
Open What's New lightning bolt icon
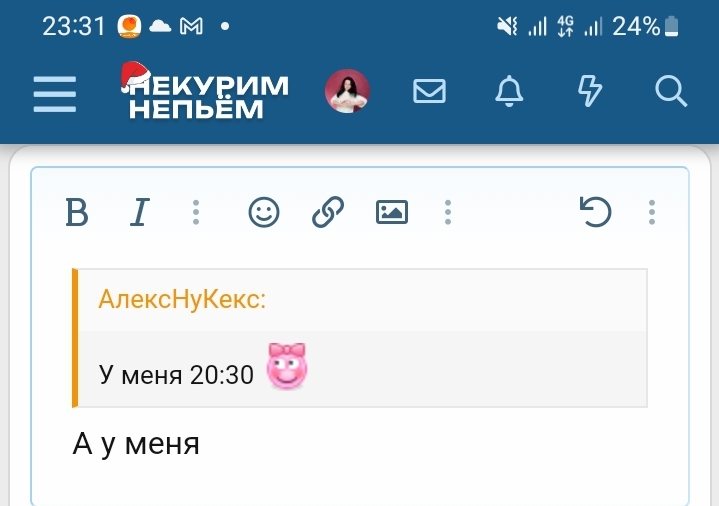[590, 91]
